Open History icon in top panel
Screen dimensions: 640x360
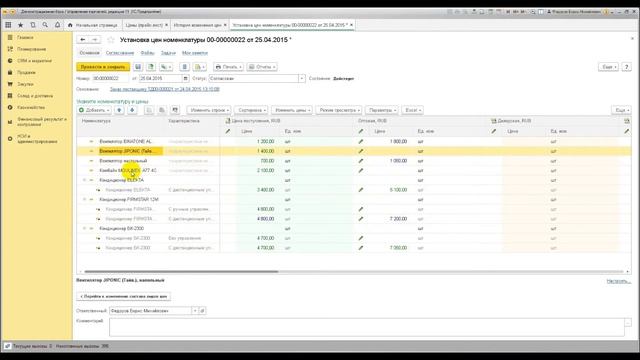click(x=33, y=25)
